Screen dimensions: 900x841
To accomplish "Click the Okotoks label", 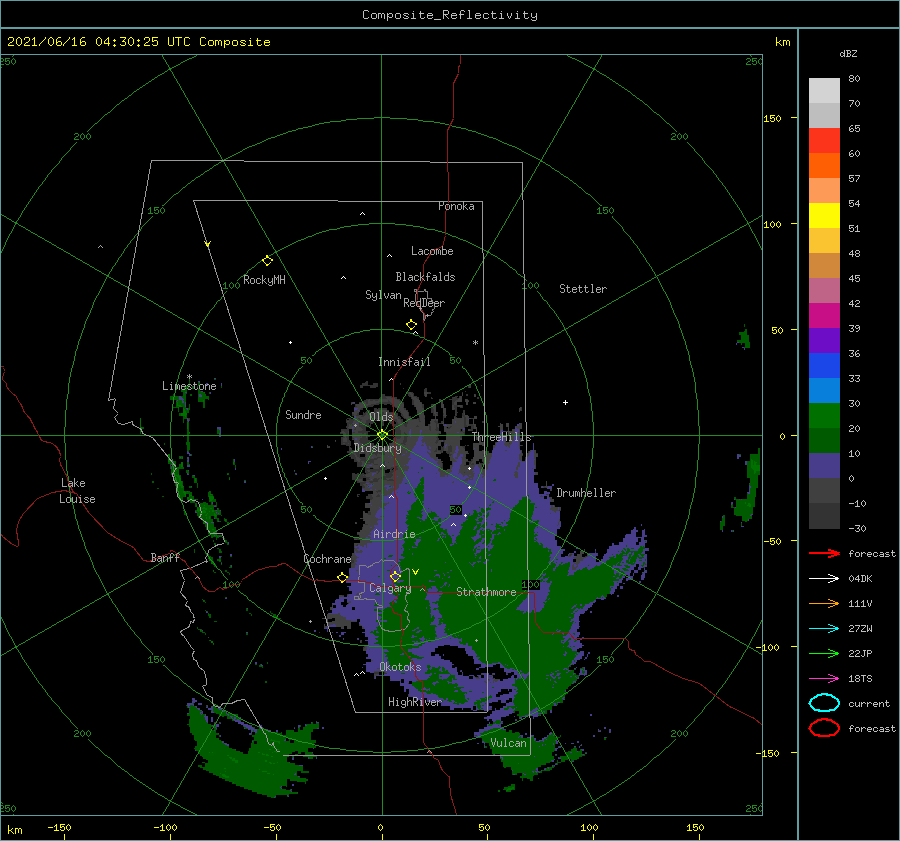I will coord(401,667).
